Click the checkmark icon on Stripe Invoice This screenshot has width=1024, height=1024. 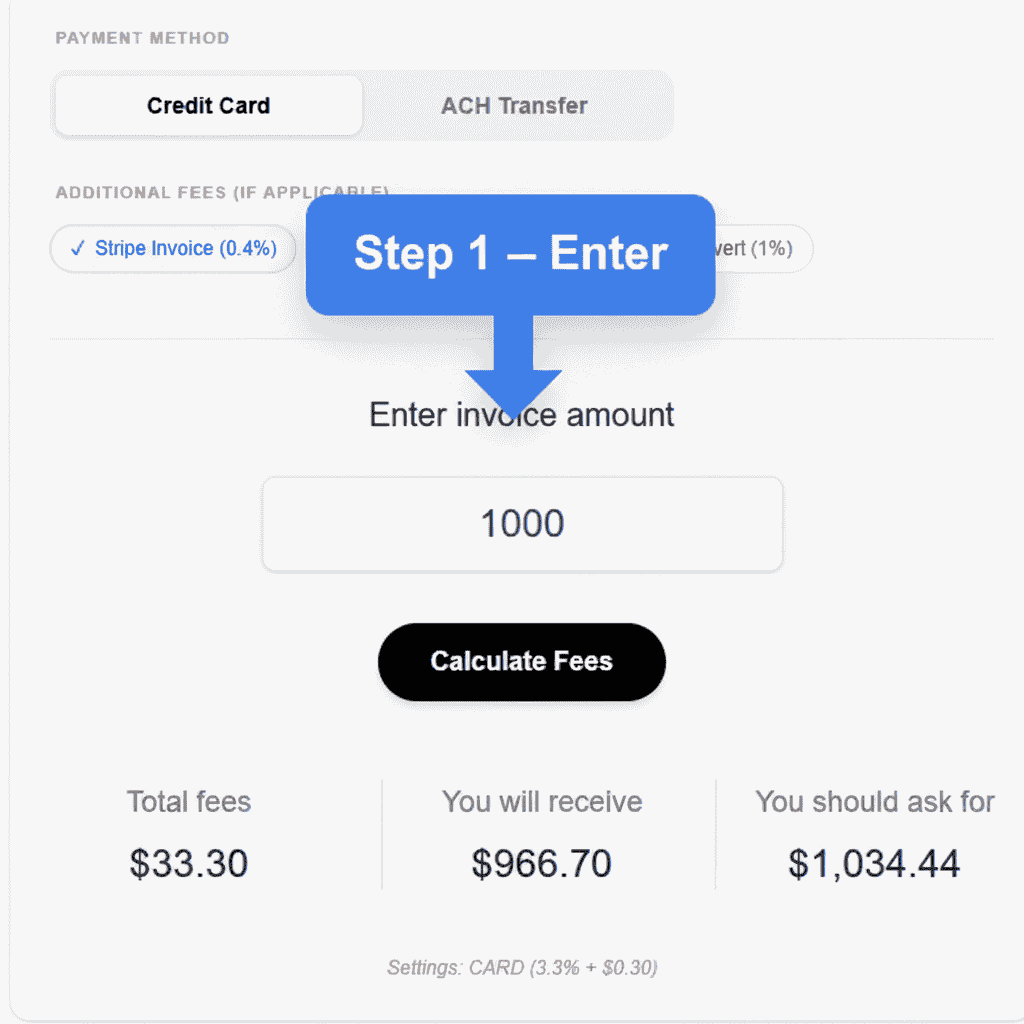click(x=78, y=248)
